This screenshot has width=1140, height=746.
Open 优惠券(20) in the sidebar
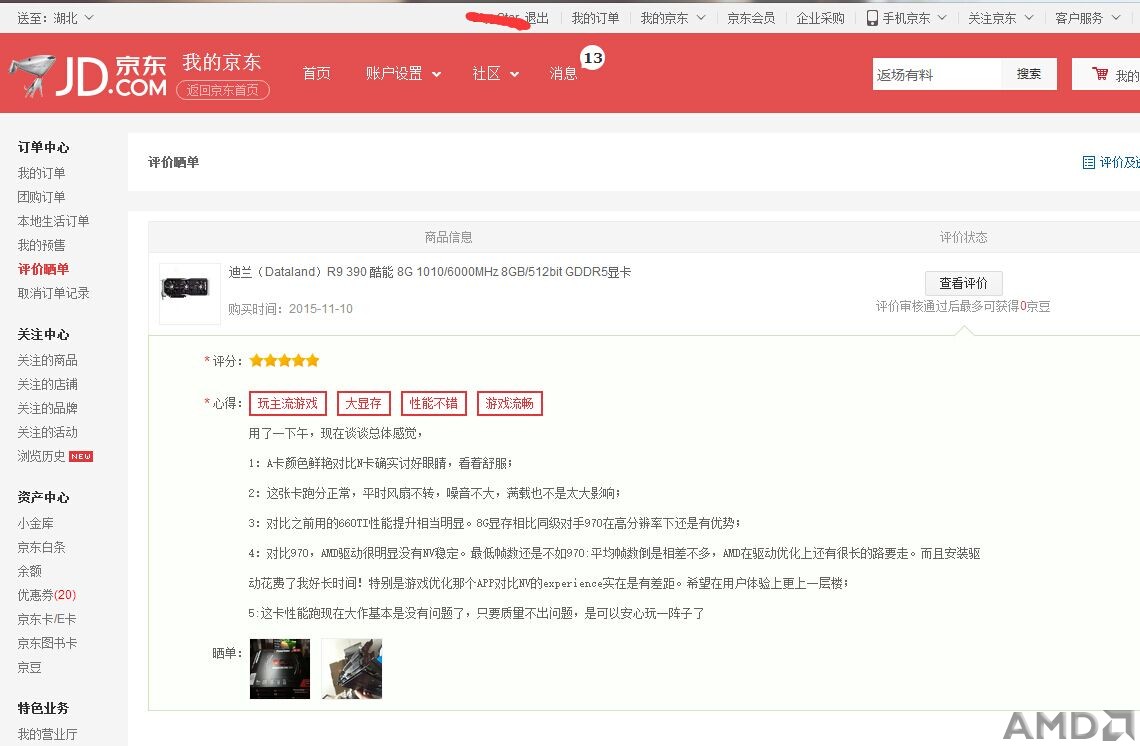click(47, 595)
